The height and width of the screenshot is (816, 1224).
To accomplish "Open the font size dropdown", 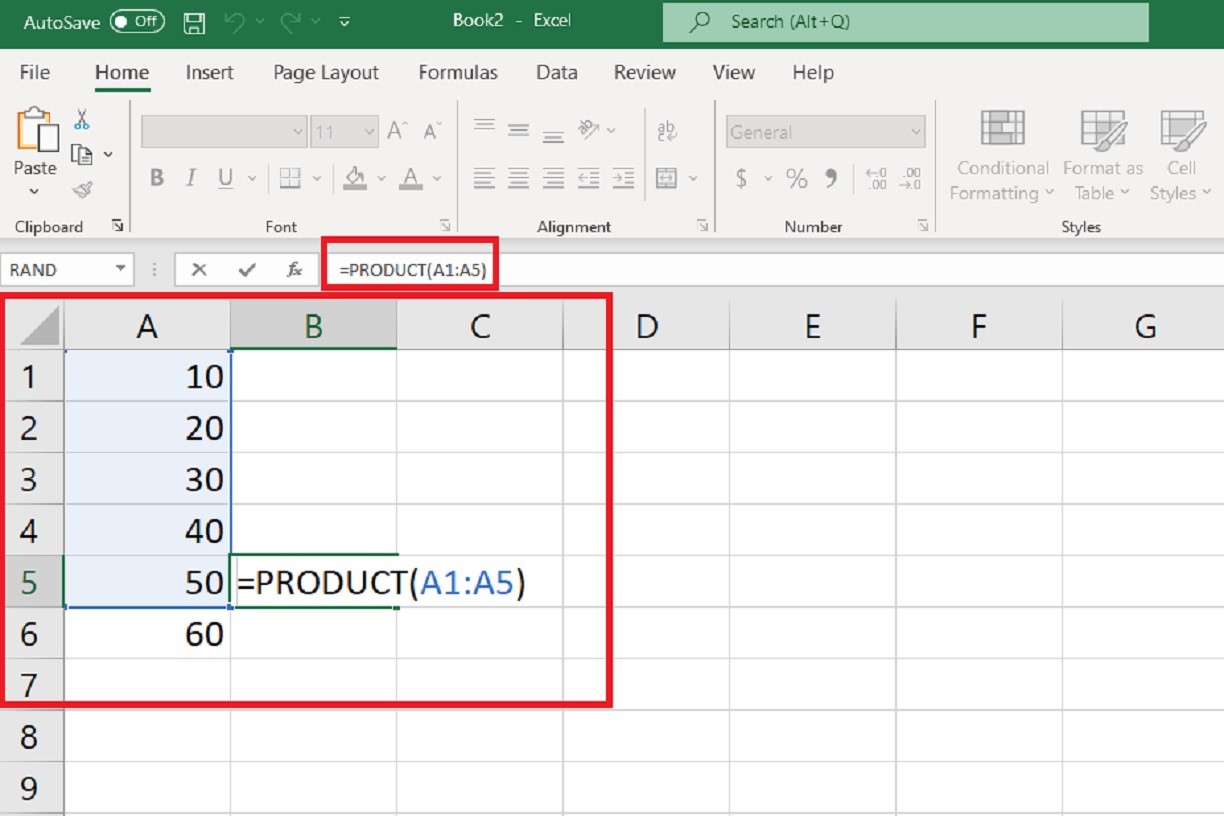I will pos(369,132).
